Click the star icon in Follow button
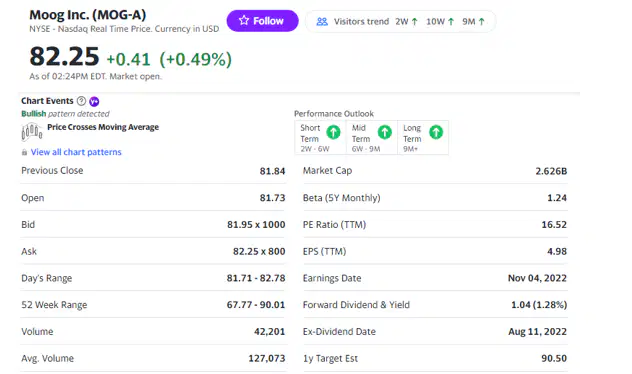 pos(244,20)
